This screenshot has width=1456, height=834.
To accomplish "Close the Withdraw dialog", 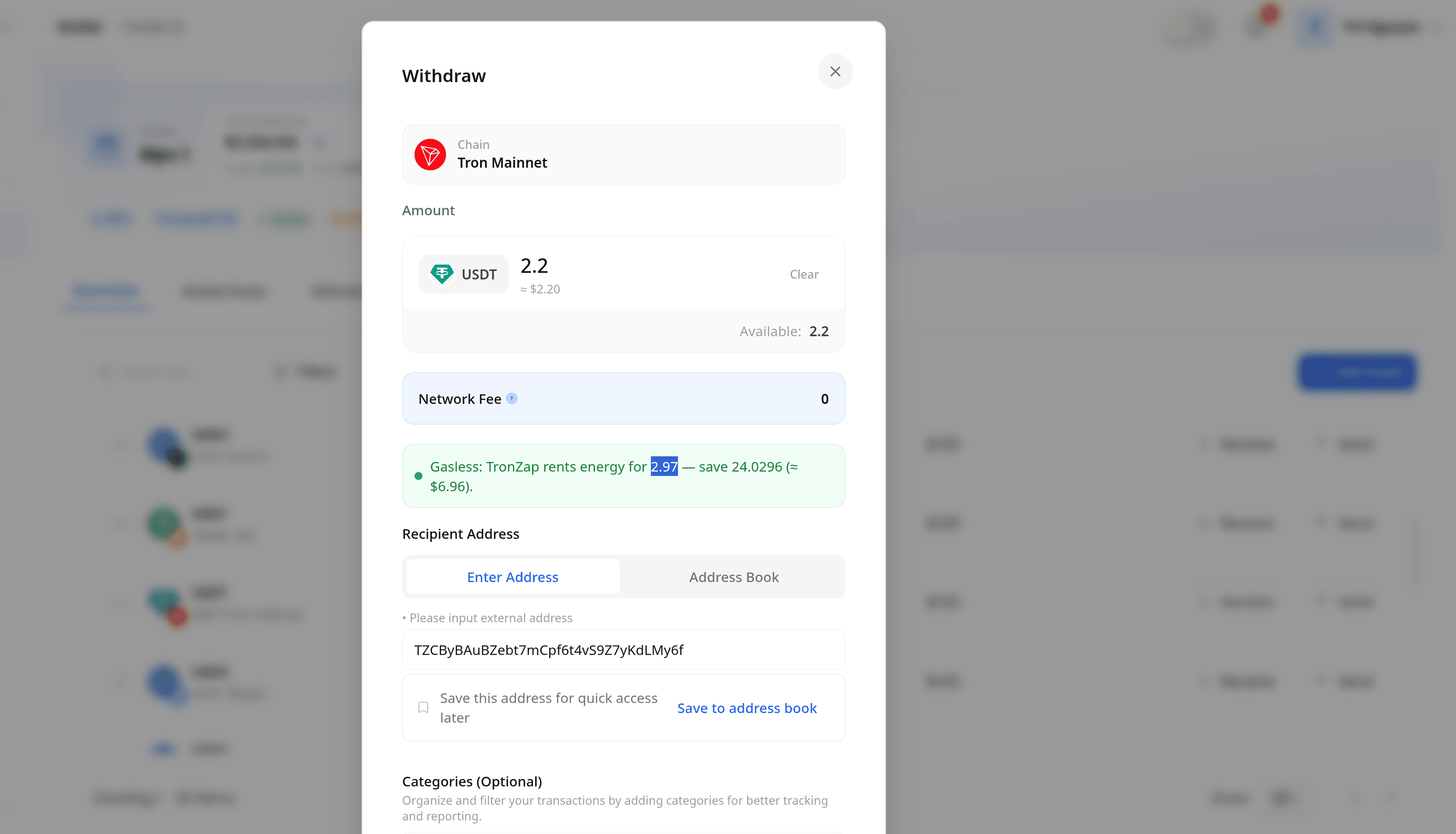I will pyautogui.click(x=835, y=71).
